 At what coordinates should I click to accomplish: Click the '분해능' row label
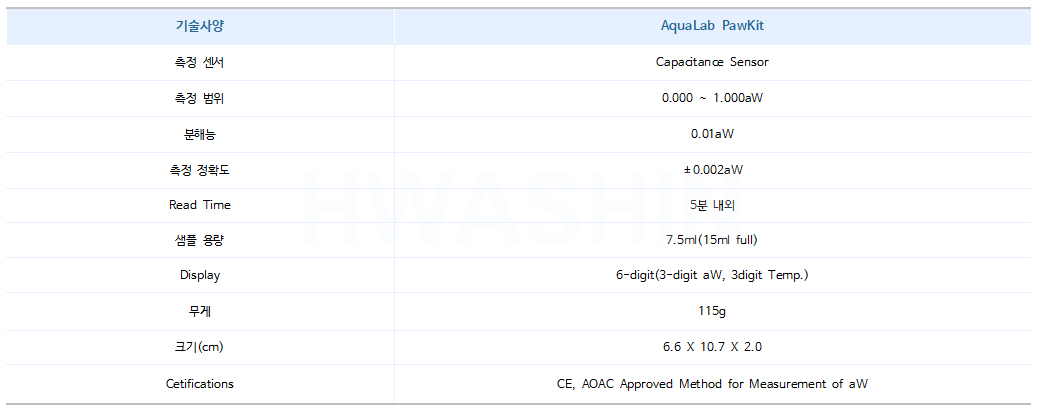(200, 134)
